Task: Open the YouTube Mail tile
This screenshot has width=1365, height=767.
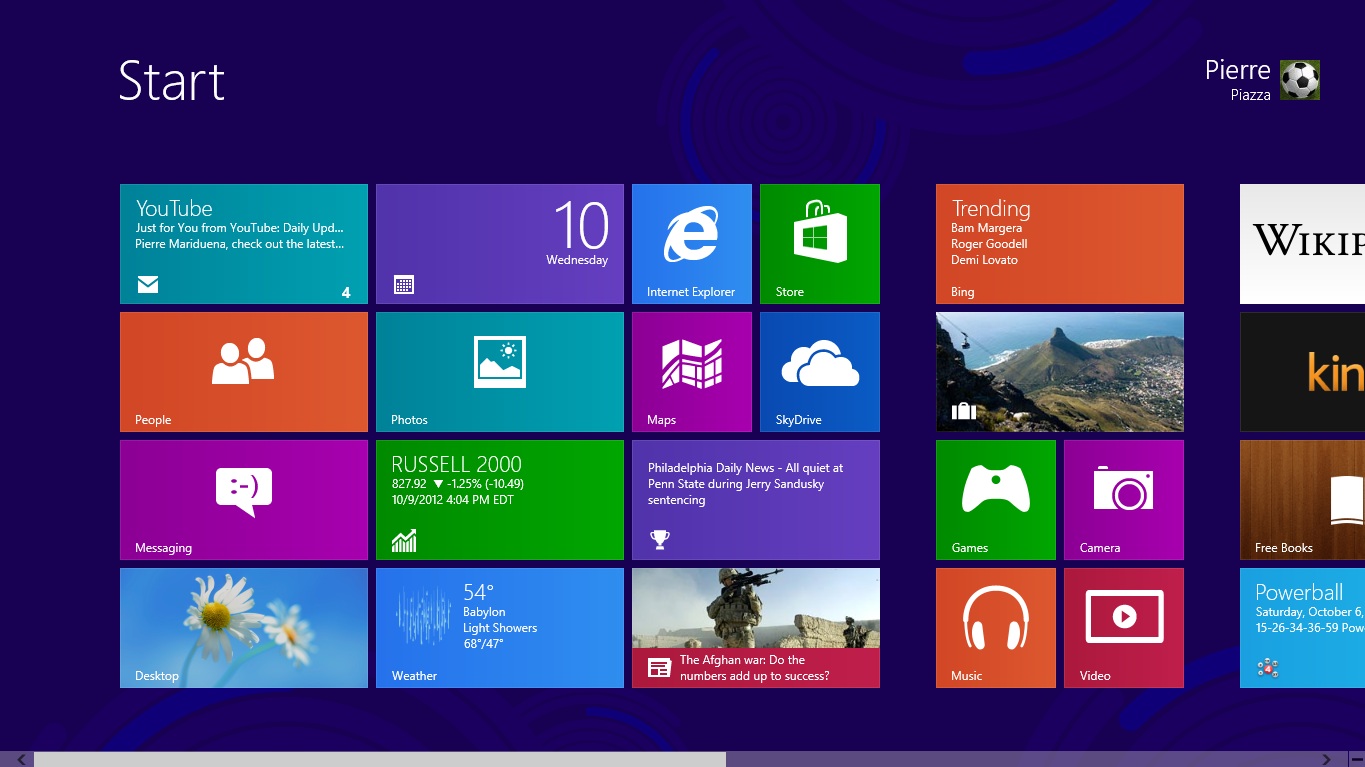Action: point(244,244)
